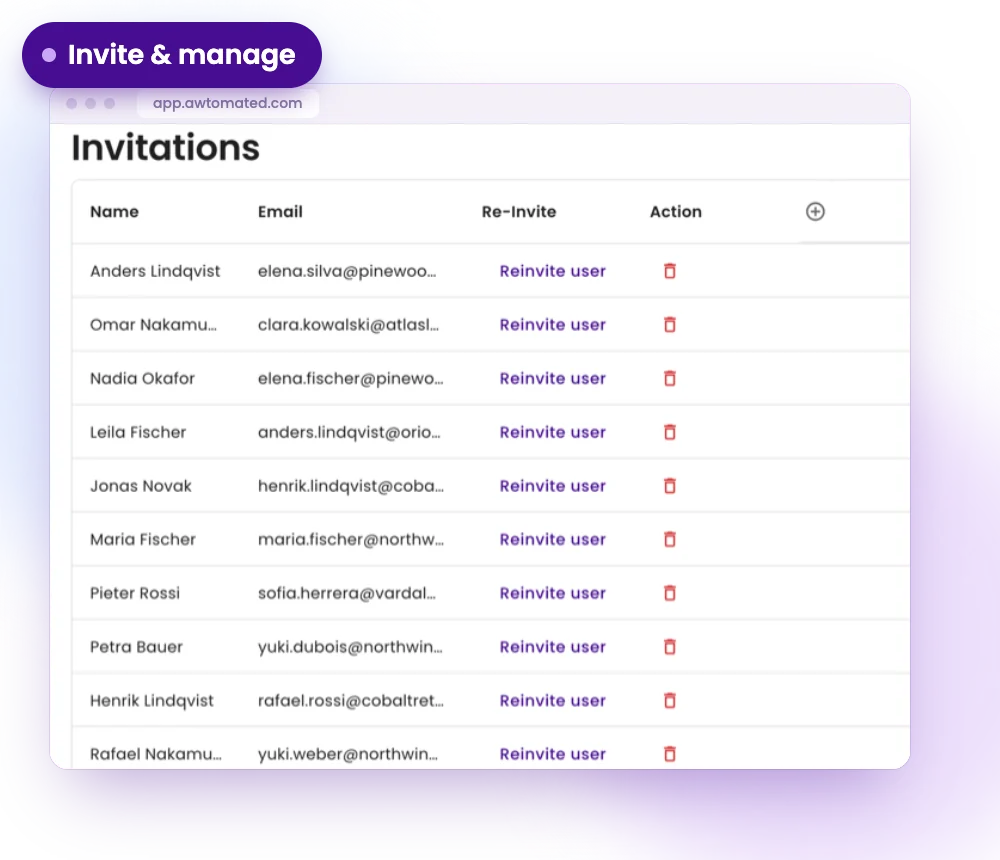
Task: Select the name Pieter Rossi
Action: 135,593
